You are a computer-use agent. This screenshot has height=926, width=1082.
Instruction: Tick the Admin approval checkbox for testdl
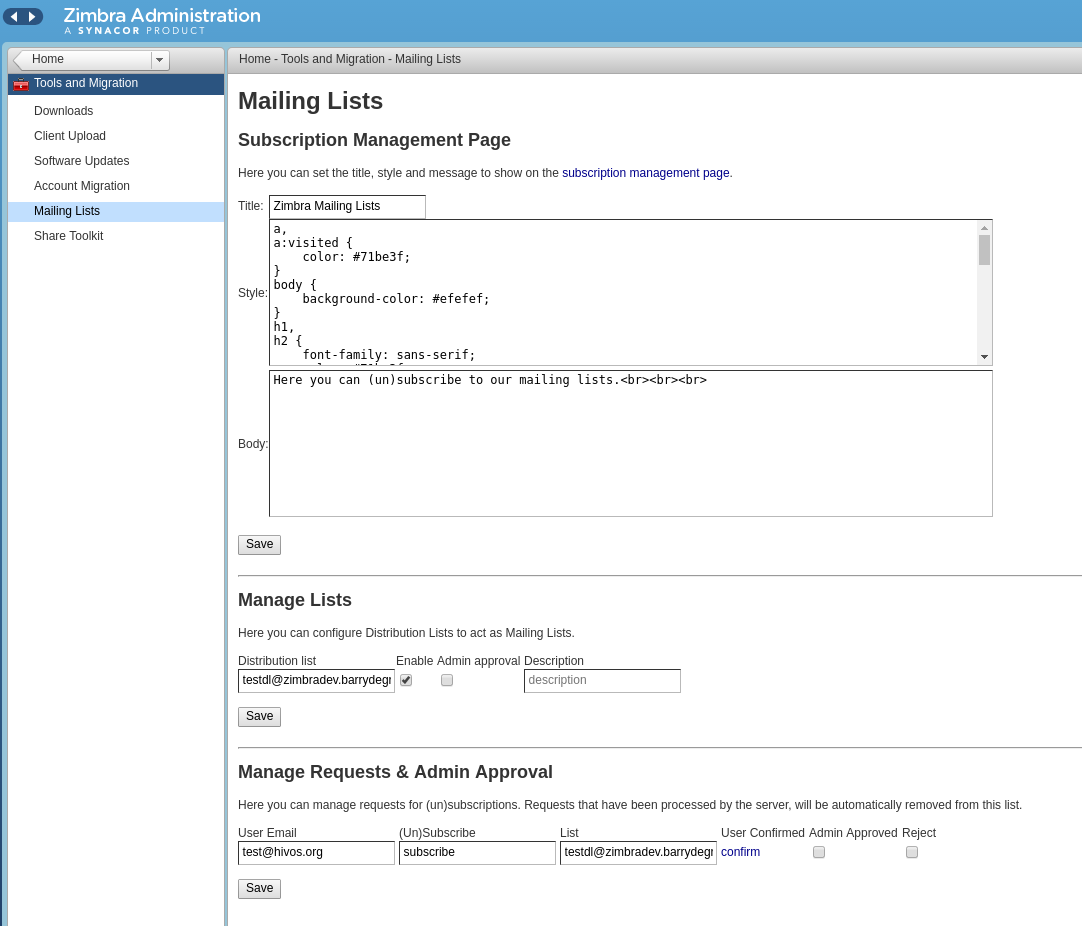tap(447, 680)
